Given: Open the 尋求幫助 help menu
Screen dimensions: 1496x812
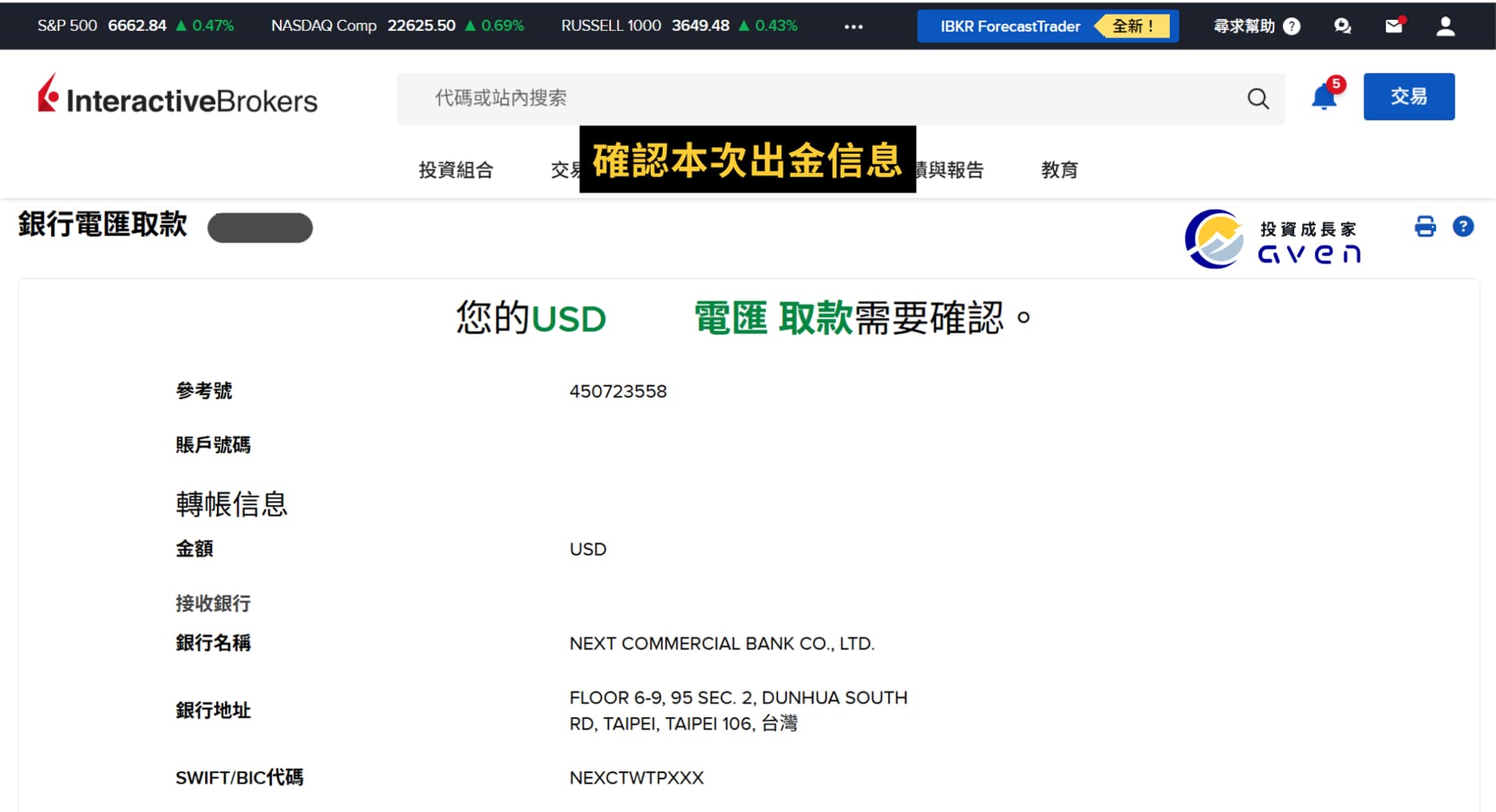Looking at the screenshot, I should (1256, 26).
